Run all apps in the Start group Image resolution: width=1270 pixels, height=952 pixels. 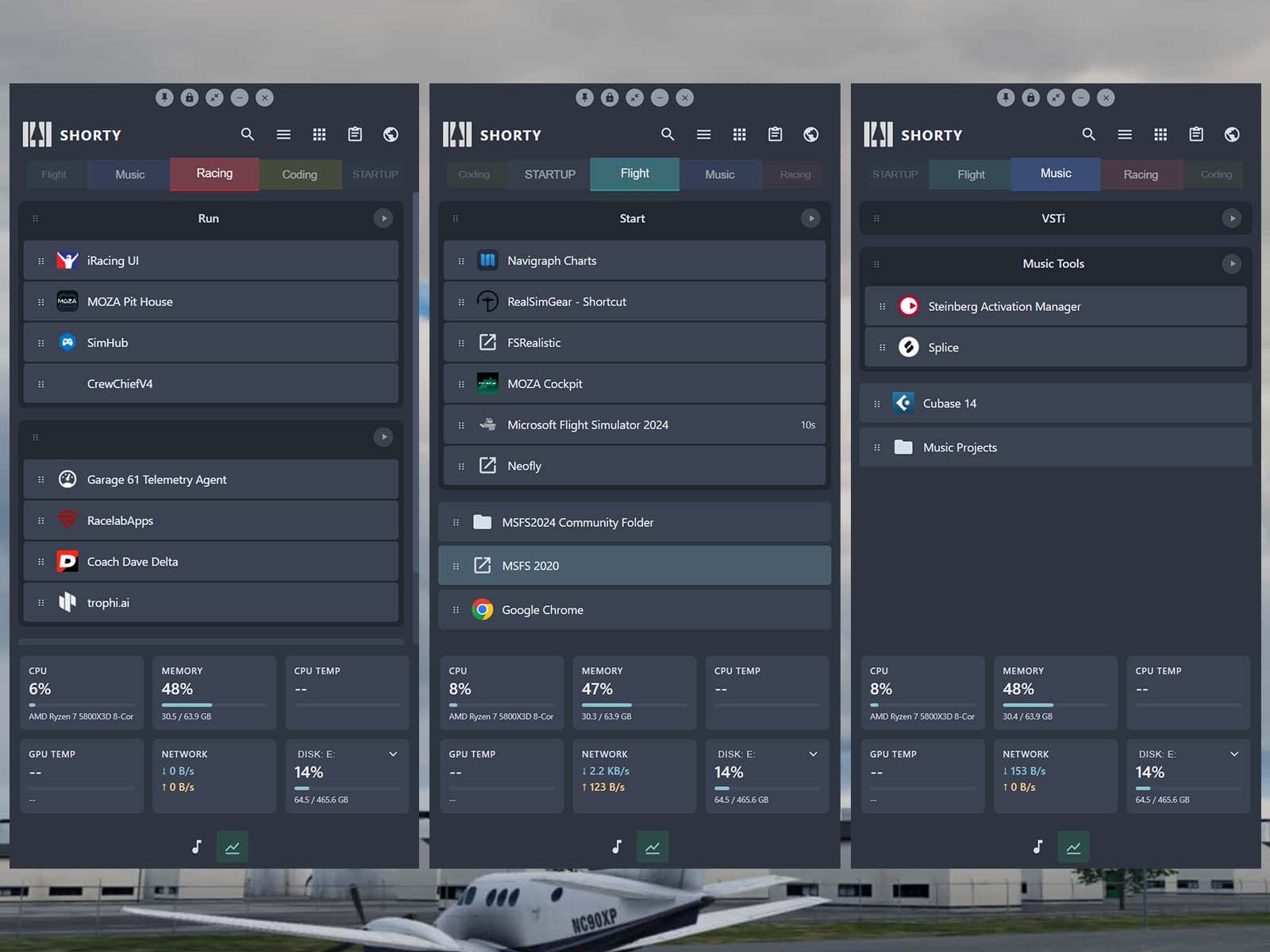[x=810, y=218]
